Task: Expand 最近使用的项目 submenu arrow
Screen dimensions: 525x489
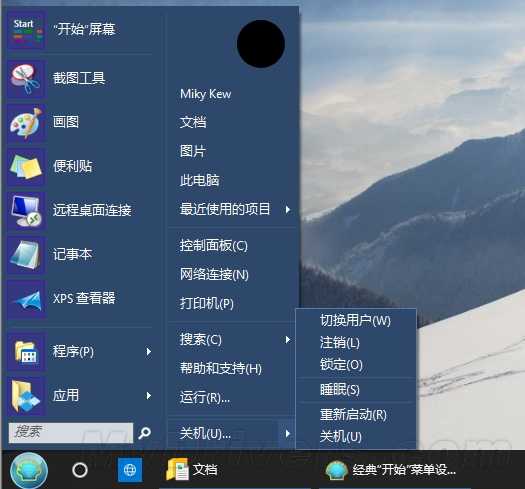Action: click(288, 210)
